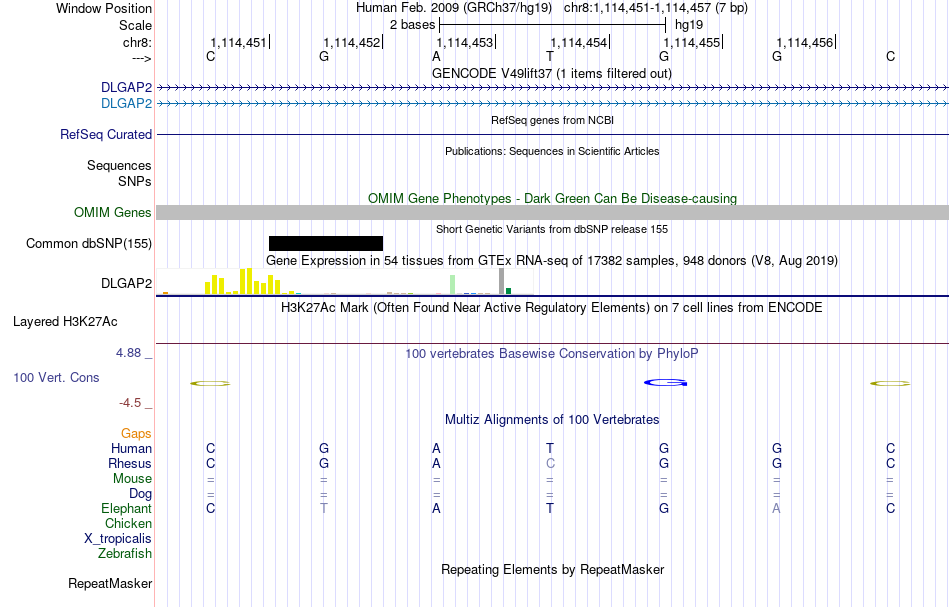This screenshot has height=607, width=950.
Task: Click the light green GTEx expression bar
Action: [x=453, y=285]
